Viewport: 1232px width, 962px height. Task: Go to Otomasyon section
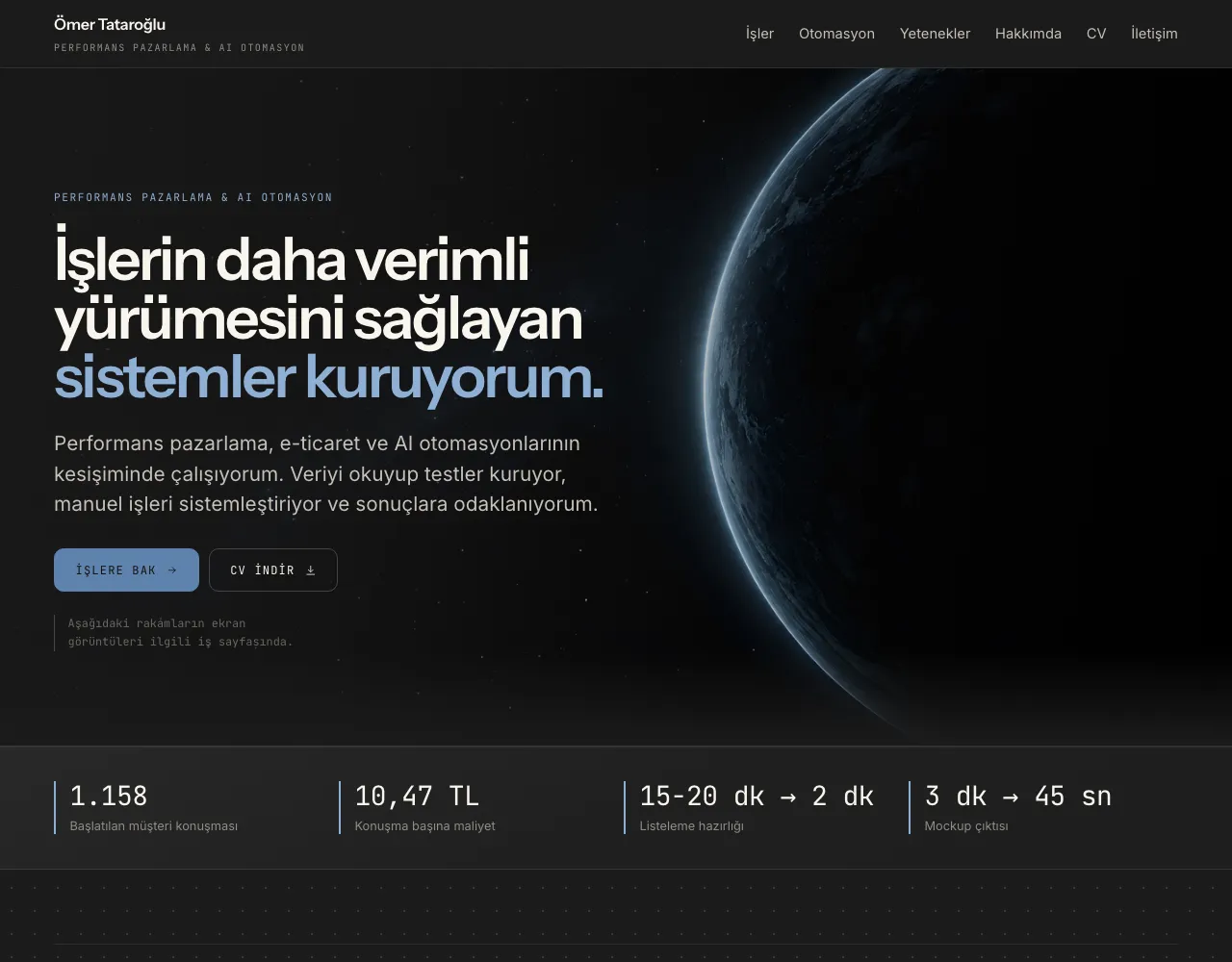(836, 34)
